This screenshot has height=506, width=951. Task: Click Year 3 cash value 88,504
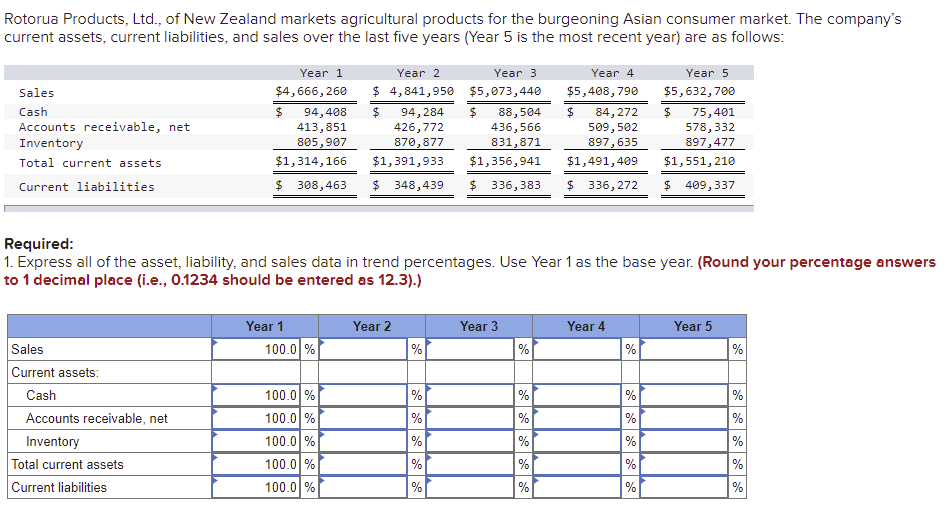point(519,112)
